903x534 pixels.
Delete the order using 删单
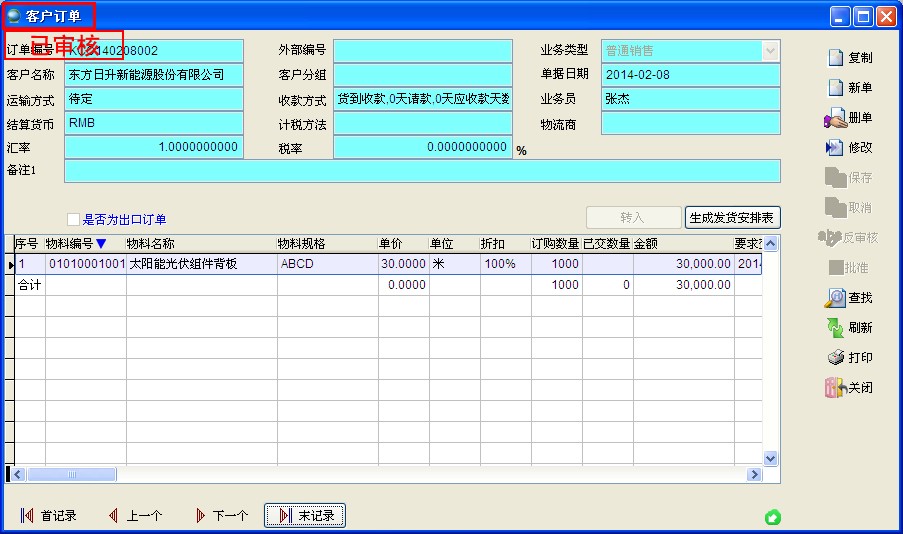tap(849, 118)
